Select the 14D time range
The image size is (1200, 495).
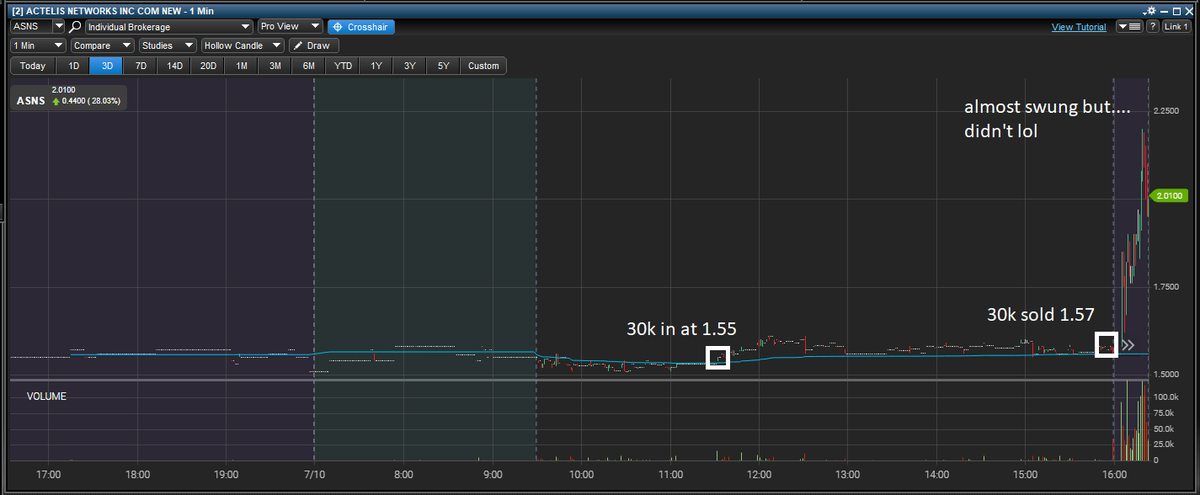coord(174,66)
